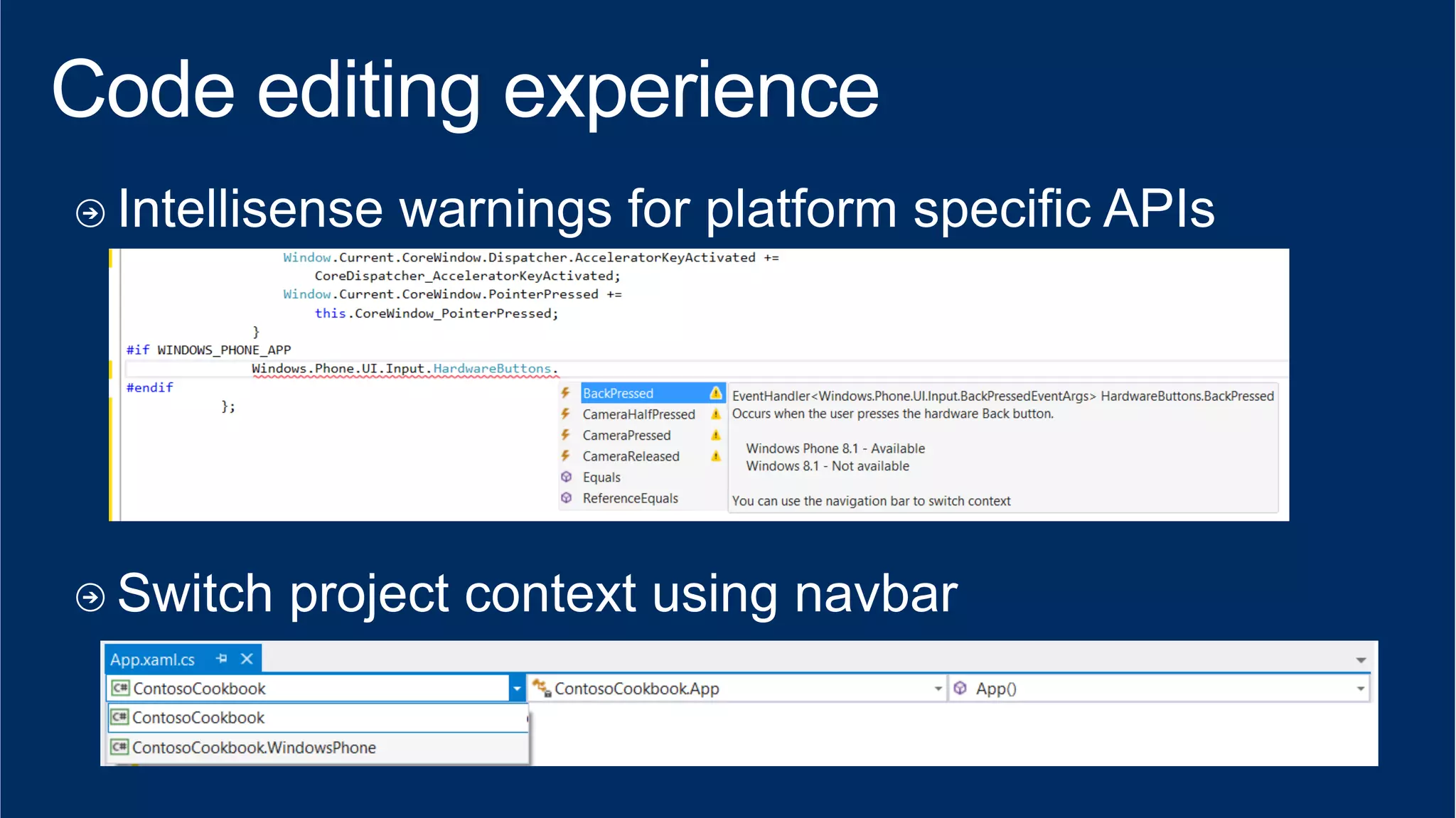Click the Equals method cube icon
The height and width of the screenshot is (818, 1456).
pos(566,477)
